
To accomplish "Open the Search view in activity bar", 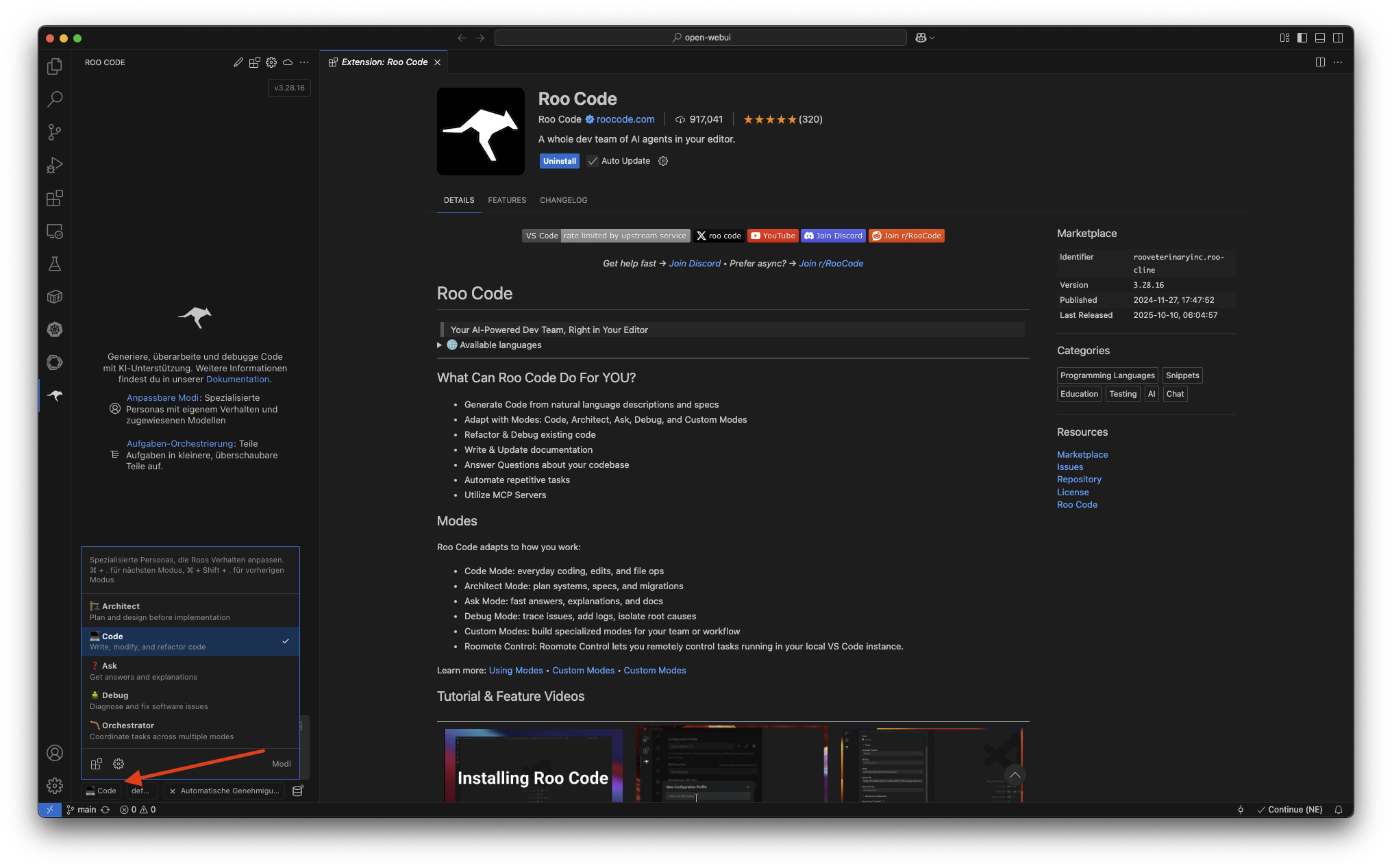I will coord(55,99).
